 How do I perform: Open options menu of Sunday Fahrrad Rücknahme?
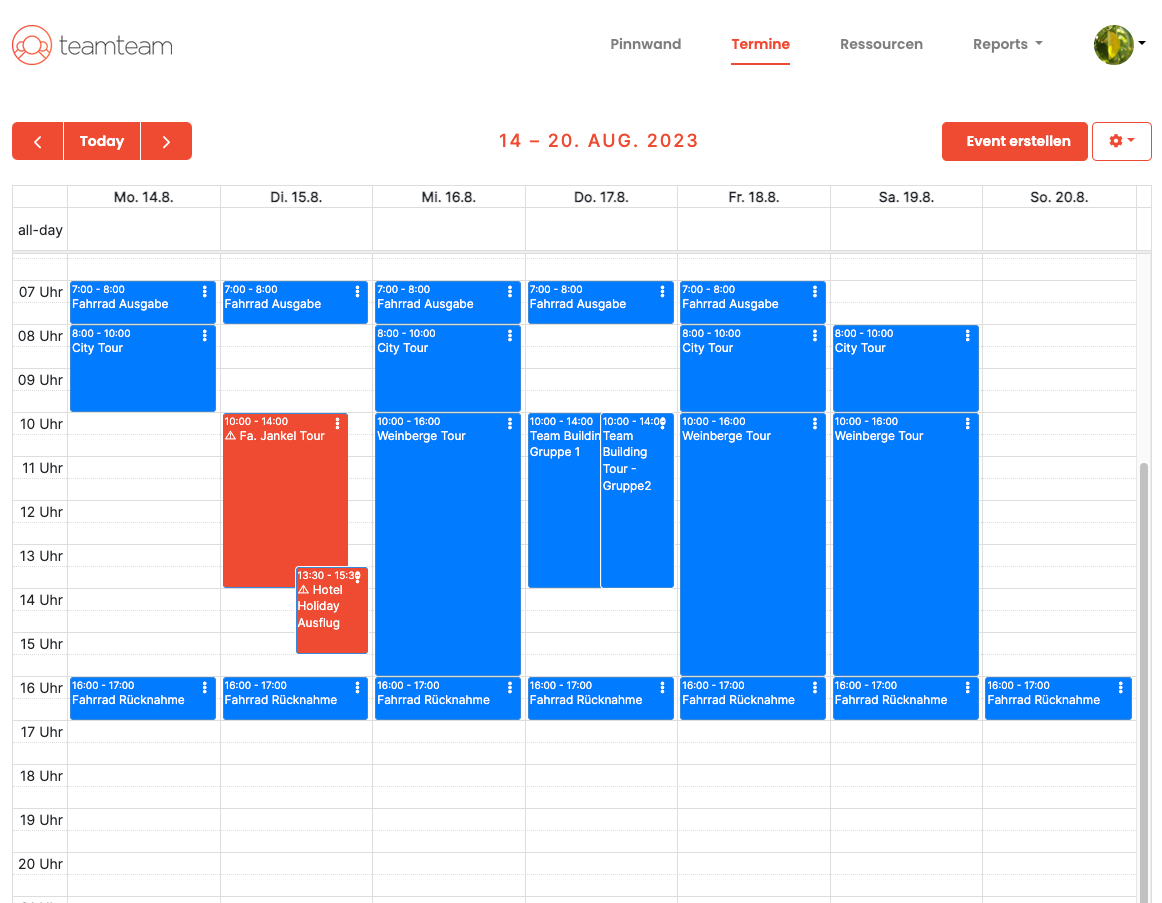pyautogui.click(x=1120, y=687)
